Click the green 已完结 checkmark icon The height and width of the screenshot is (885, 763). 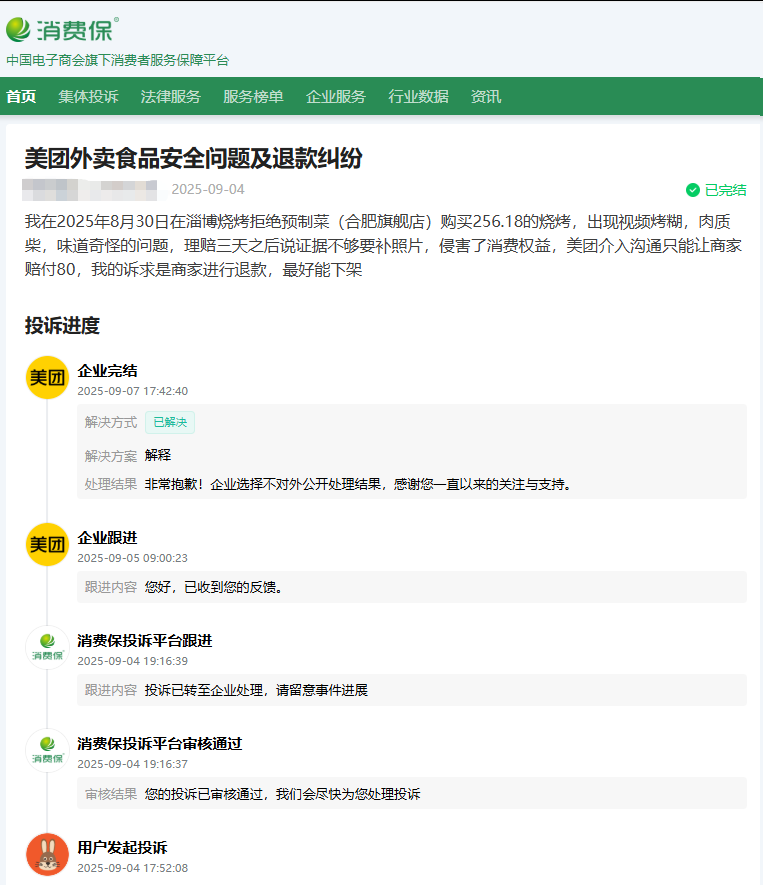click(692, 190)
